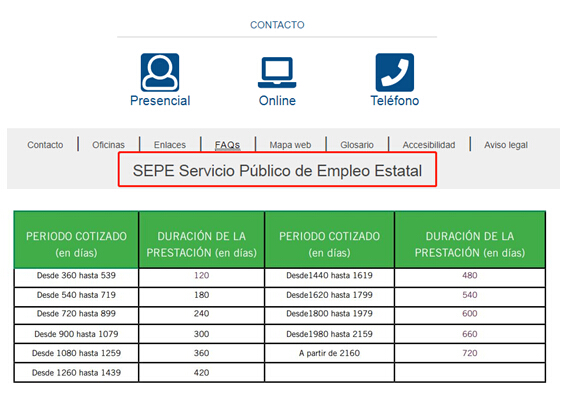
Task: Click the Online laptop icon
Action: point(277,72)
